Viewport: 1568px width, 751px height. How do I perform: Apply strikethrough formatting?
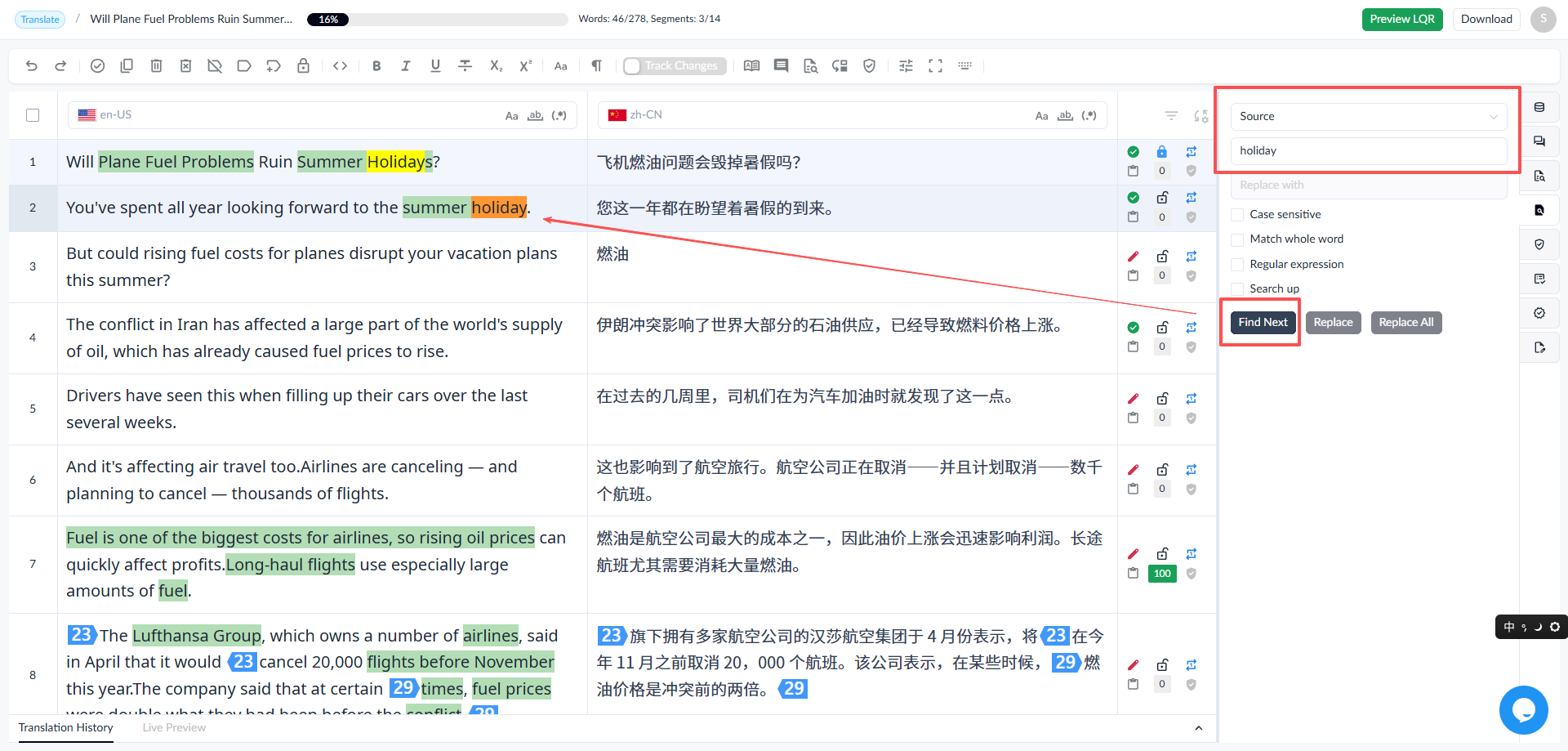pyautogui.click(x=465, y=66)
